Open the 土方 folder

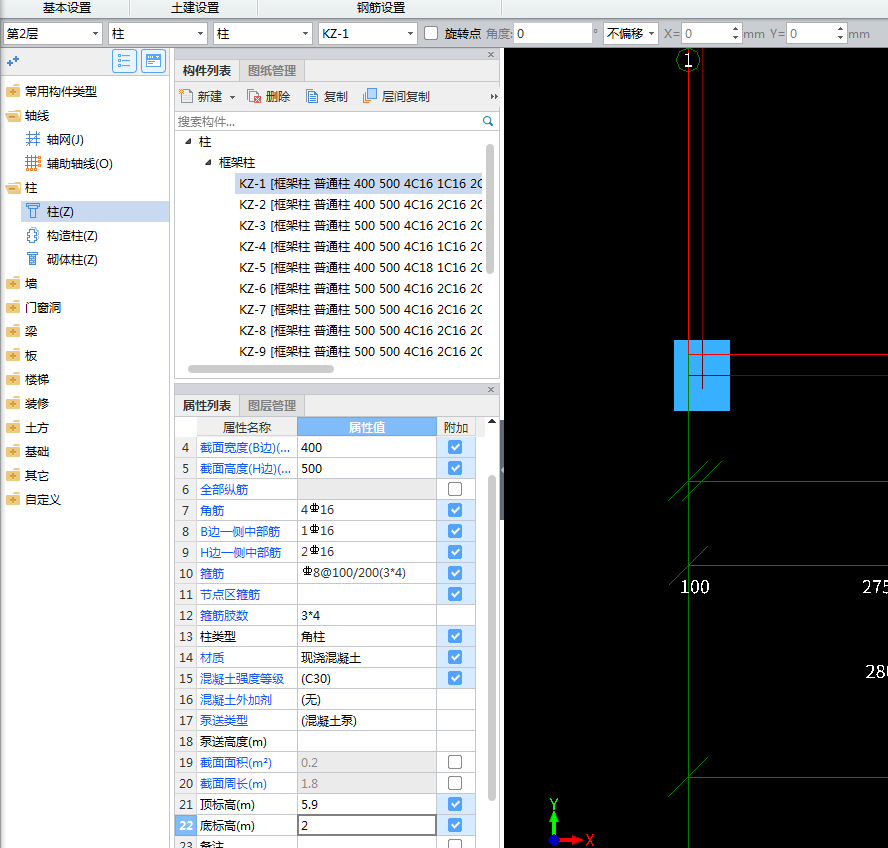(28, 428)
